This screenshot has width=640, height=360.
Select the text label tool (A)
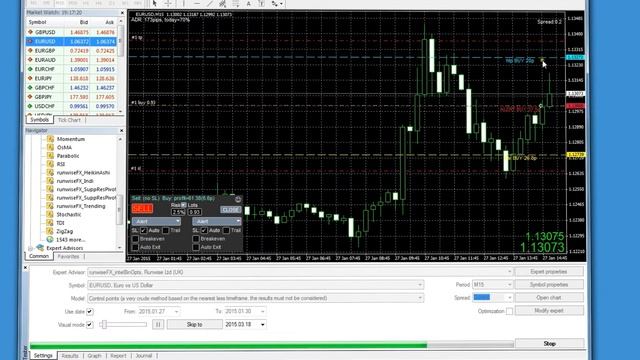pyautogui.click(x=249, y=3)
